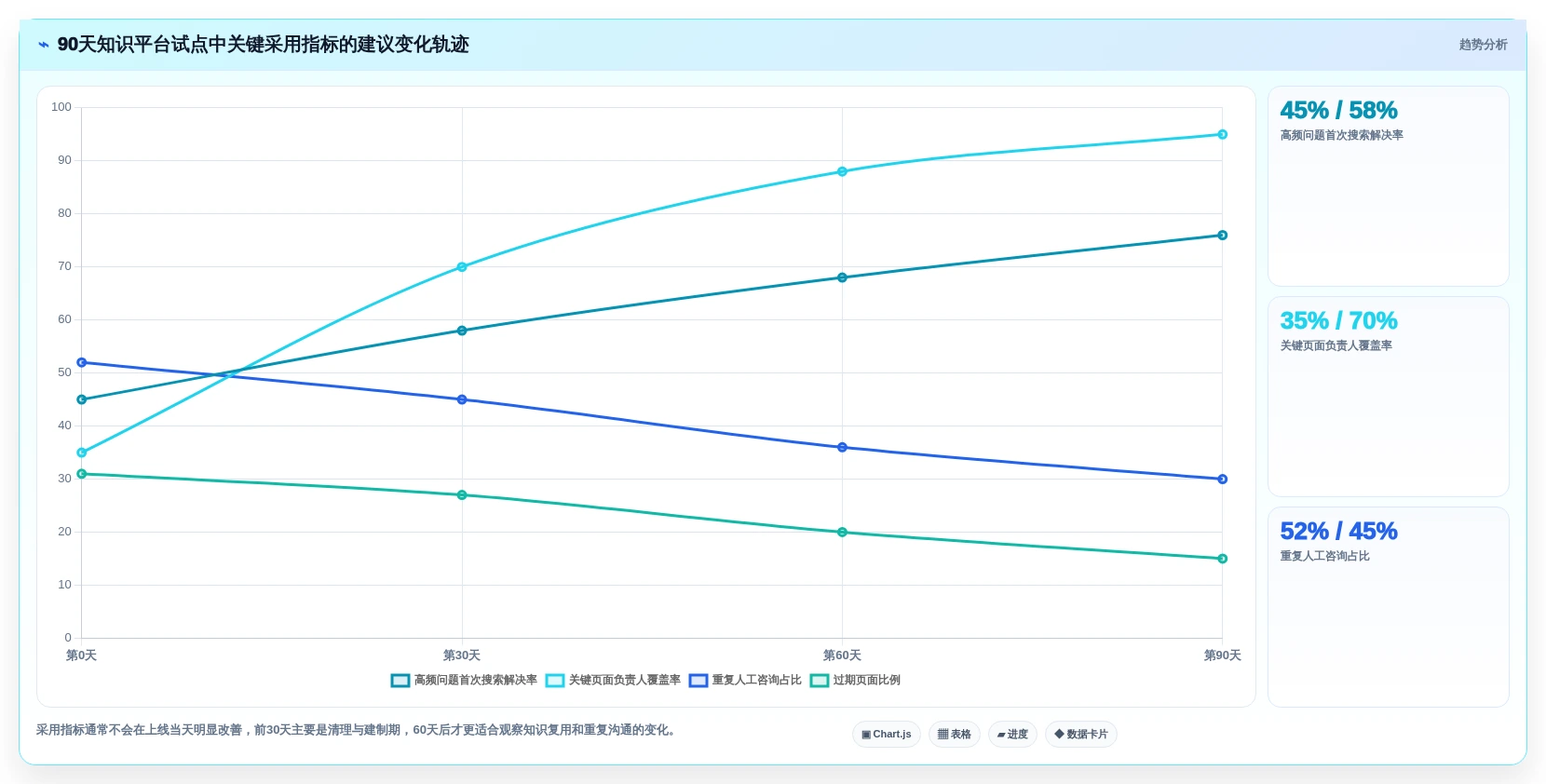Image resolution: width=1546 pixels, height=784 pixels.
Task: Click the lightning icon beside the chart title
Action: tap(43, 45)
